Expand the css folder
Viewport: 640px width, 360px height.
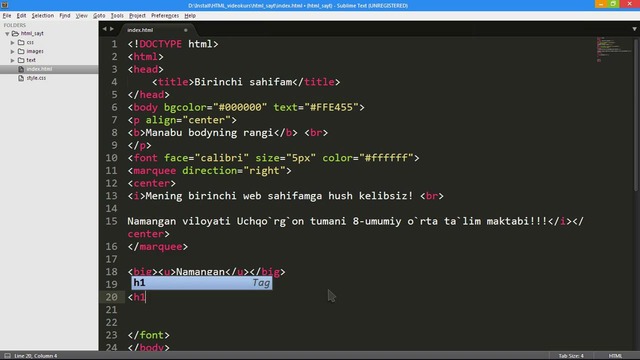(12, 42)
